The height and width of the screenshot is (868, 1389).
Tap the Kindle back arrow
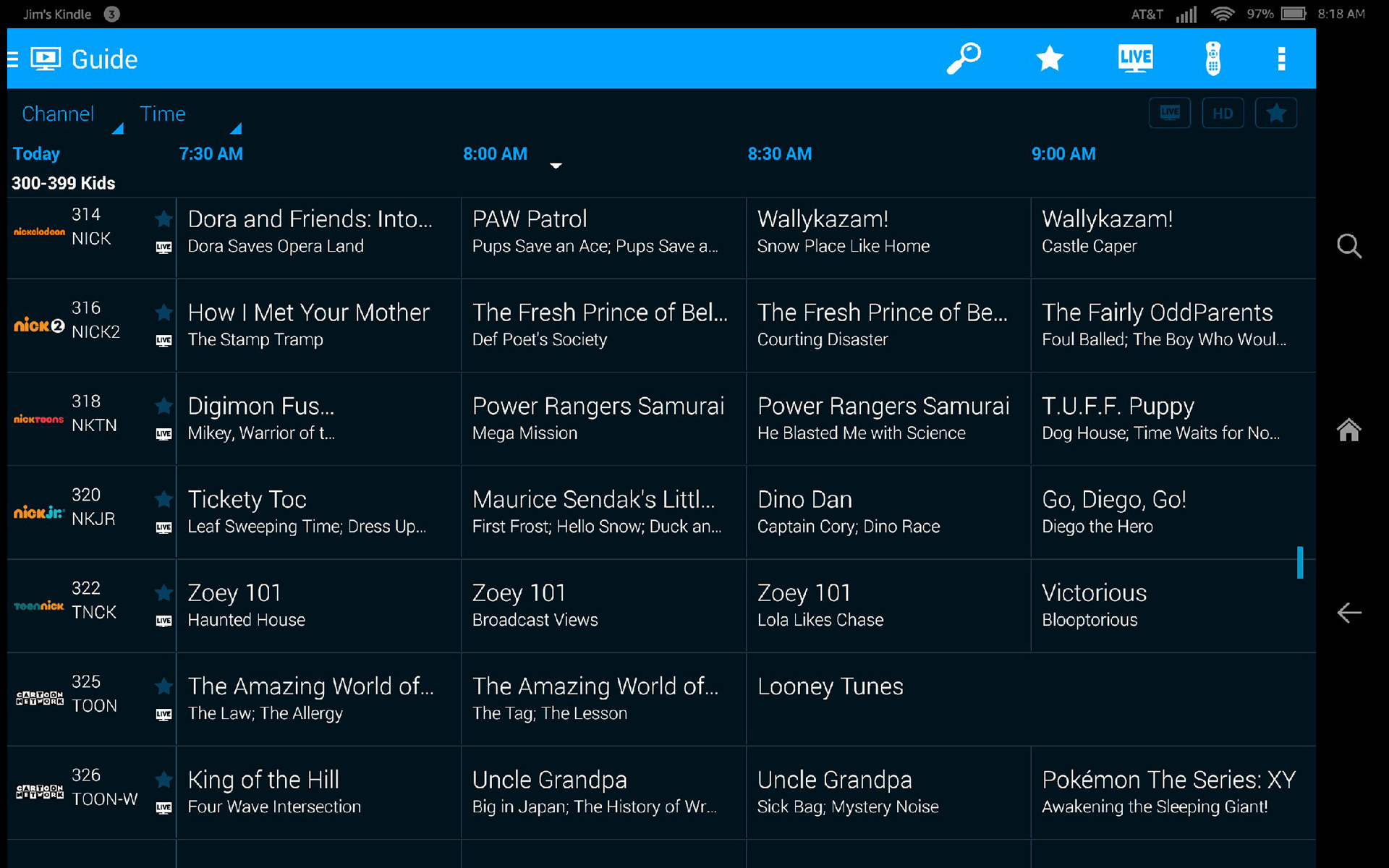tap(1348, 613)
